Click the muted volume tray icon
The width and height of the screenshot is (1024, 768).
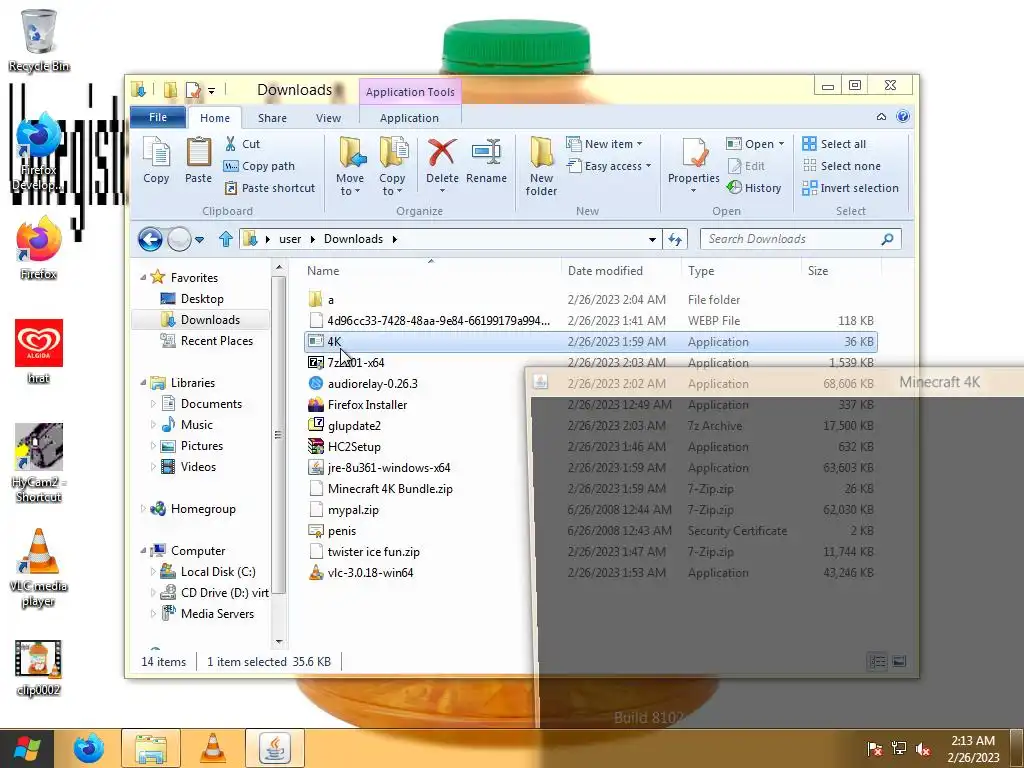tap(923, 749)
